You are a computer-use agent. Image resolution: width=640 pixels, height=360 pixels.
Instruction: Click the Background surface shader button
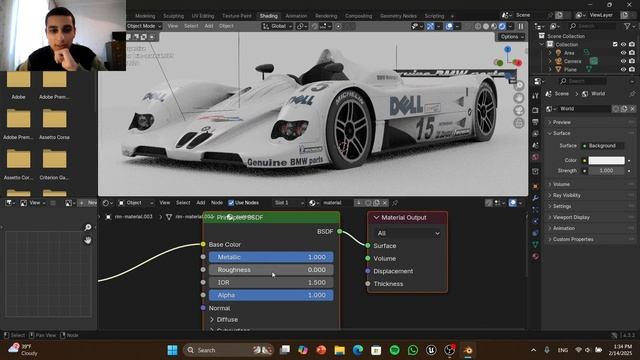click(x=602, y=146)
